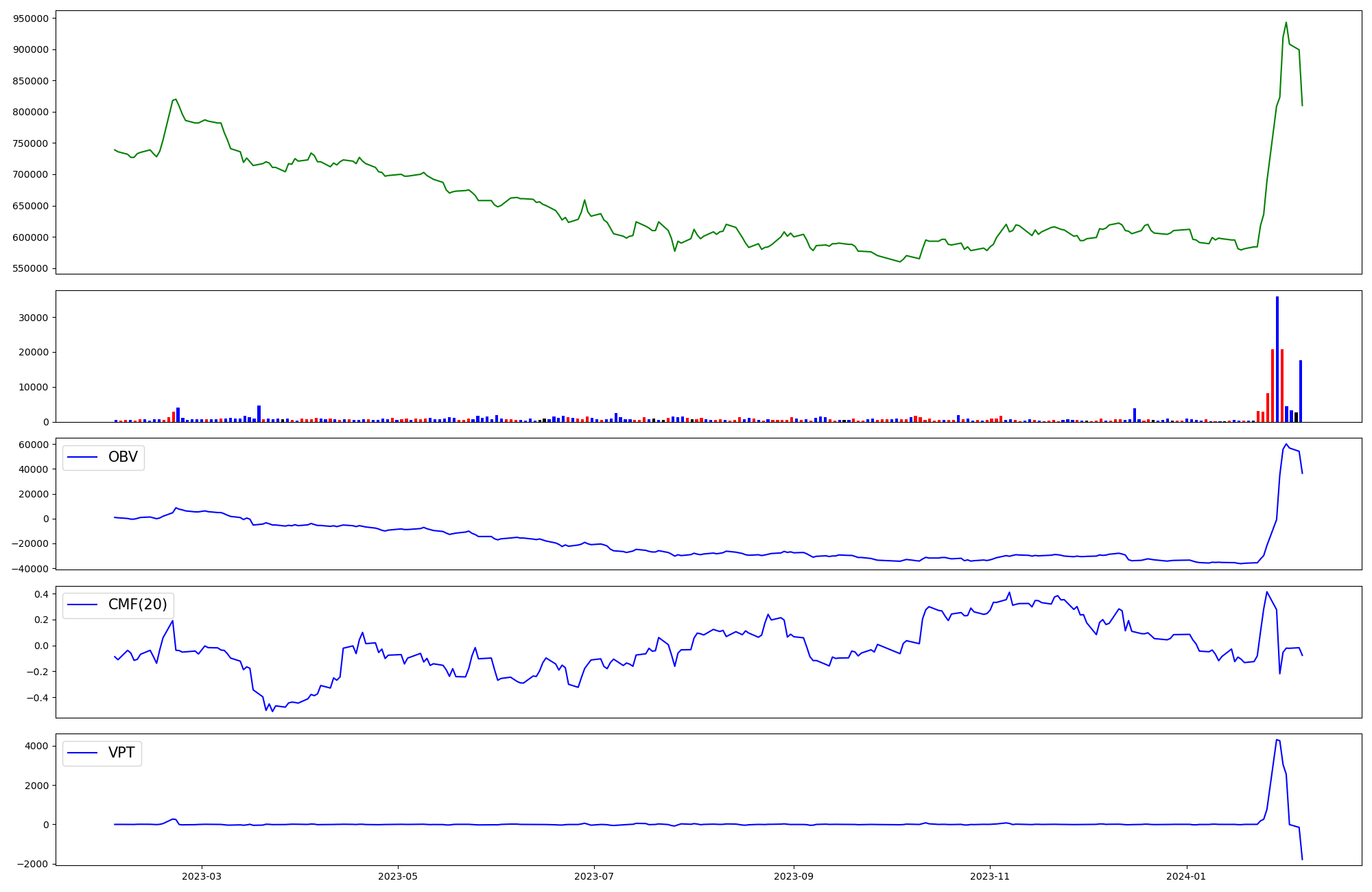Click the OBV line peak near 60000
The height and width of the screenshot is (892, 1372).
click(x=1286, y=445)
